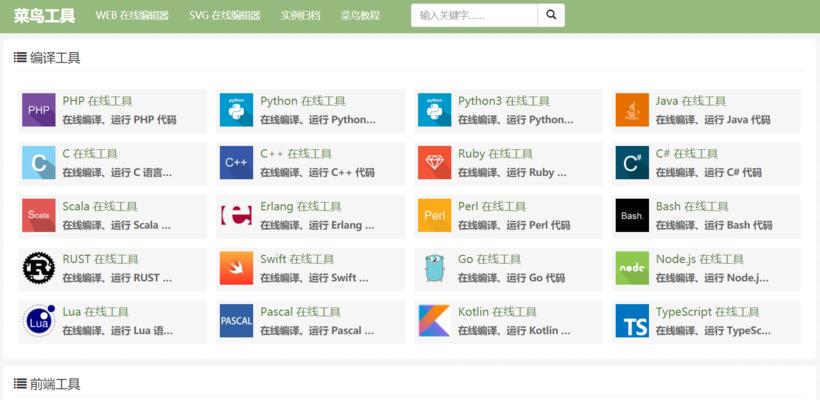Open the Pascal 在线工具 title link
Image resolution: width=820 pixels, height=400 pixels.
tap(300, 312)
